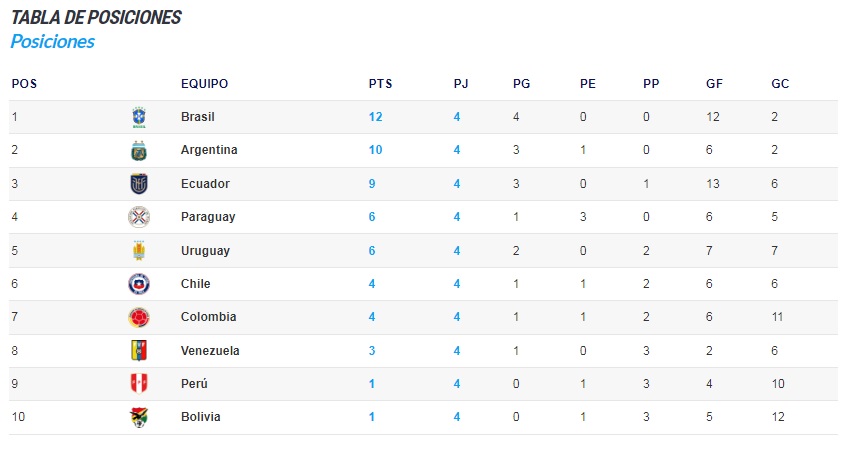Image resolution: width=847 pixels, height=449 pixels.
Task: Select the Uruguay team crest icon
Action: tap(139, 251)
